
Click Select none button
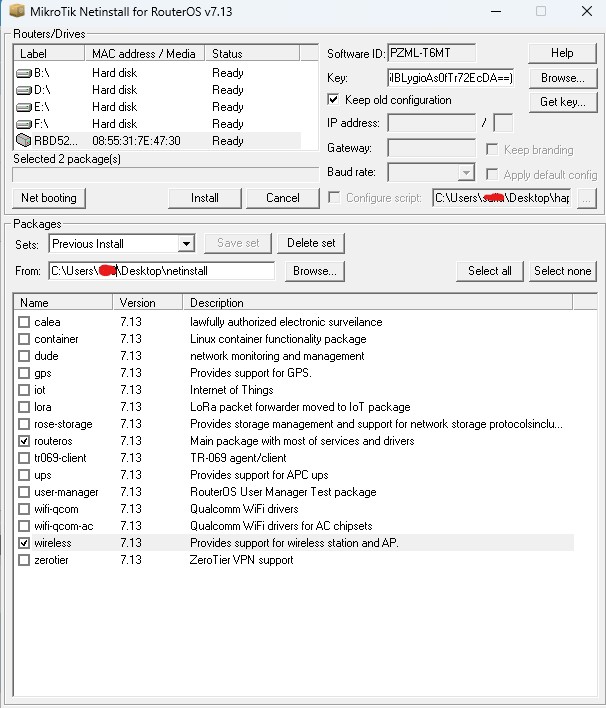(x=563, y=271)
